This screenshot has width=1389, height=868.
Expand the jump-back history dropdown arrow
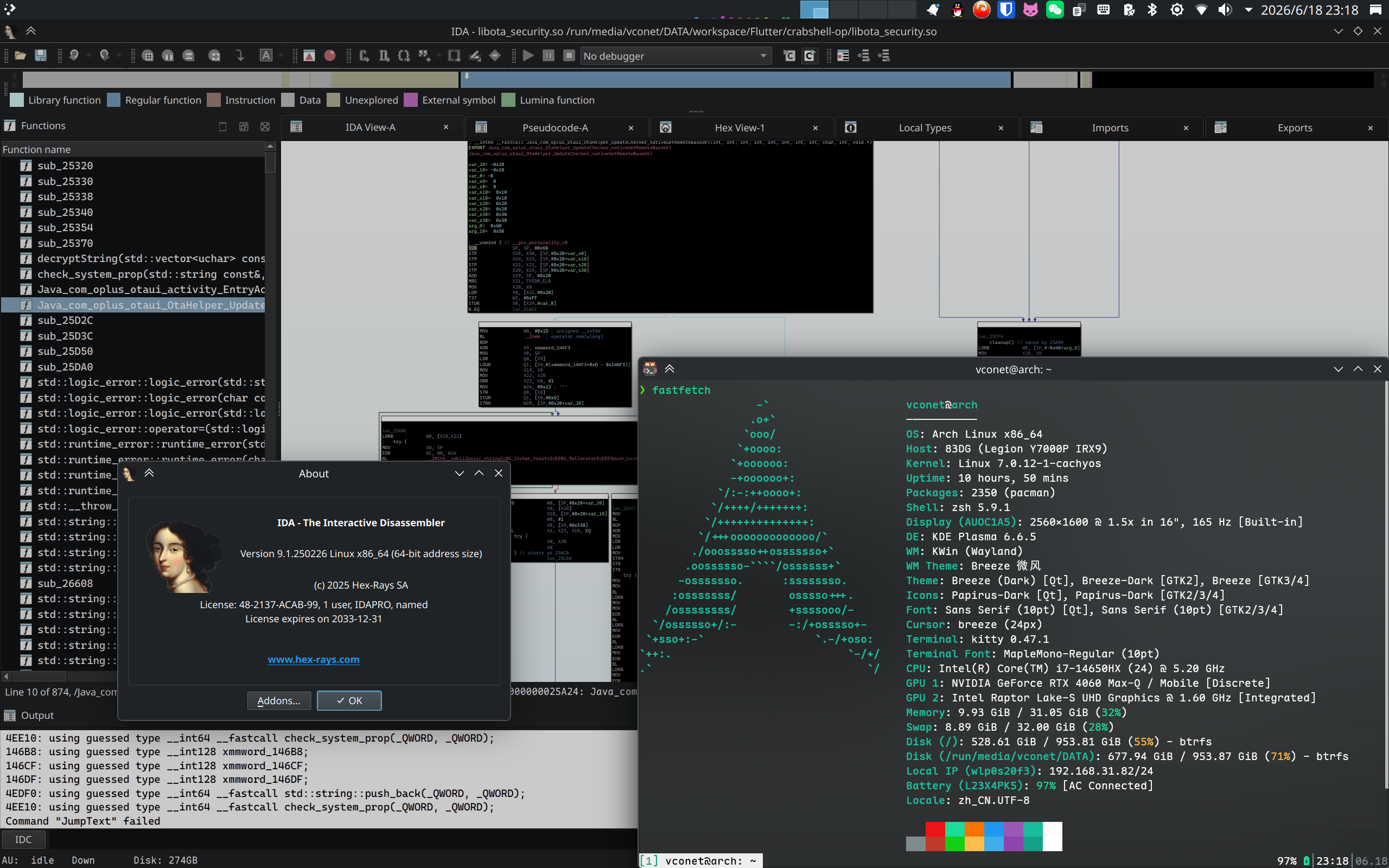(88, 56)
